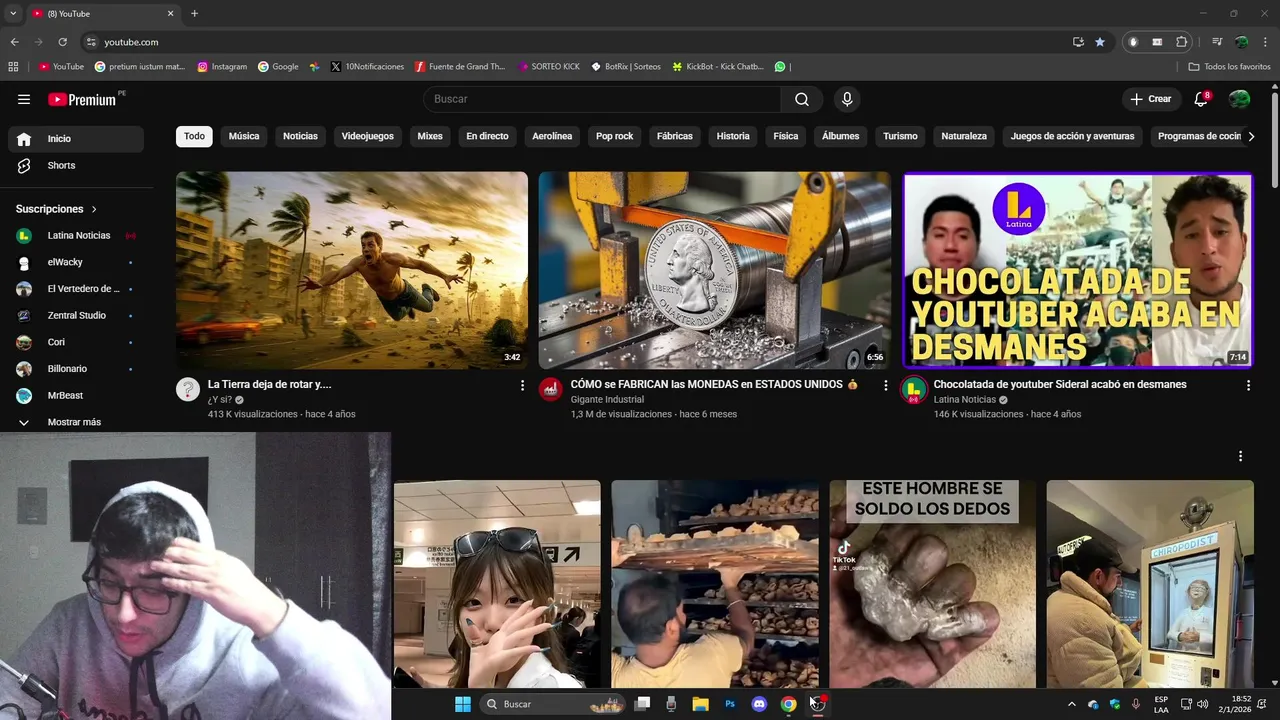Open the Shorts shelf options menu

tap(1240, 456)
